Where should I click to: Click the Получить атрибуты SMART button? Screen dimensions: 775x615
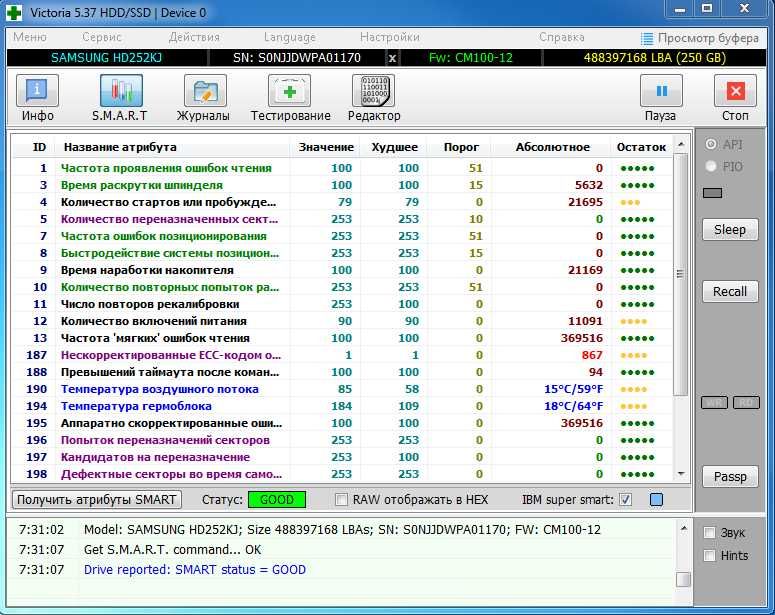97,500
